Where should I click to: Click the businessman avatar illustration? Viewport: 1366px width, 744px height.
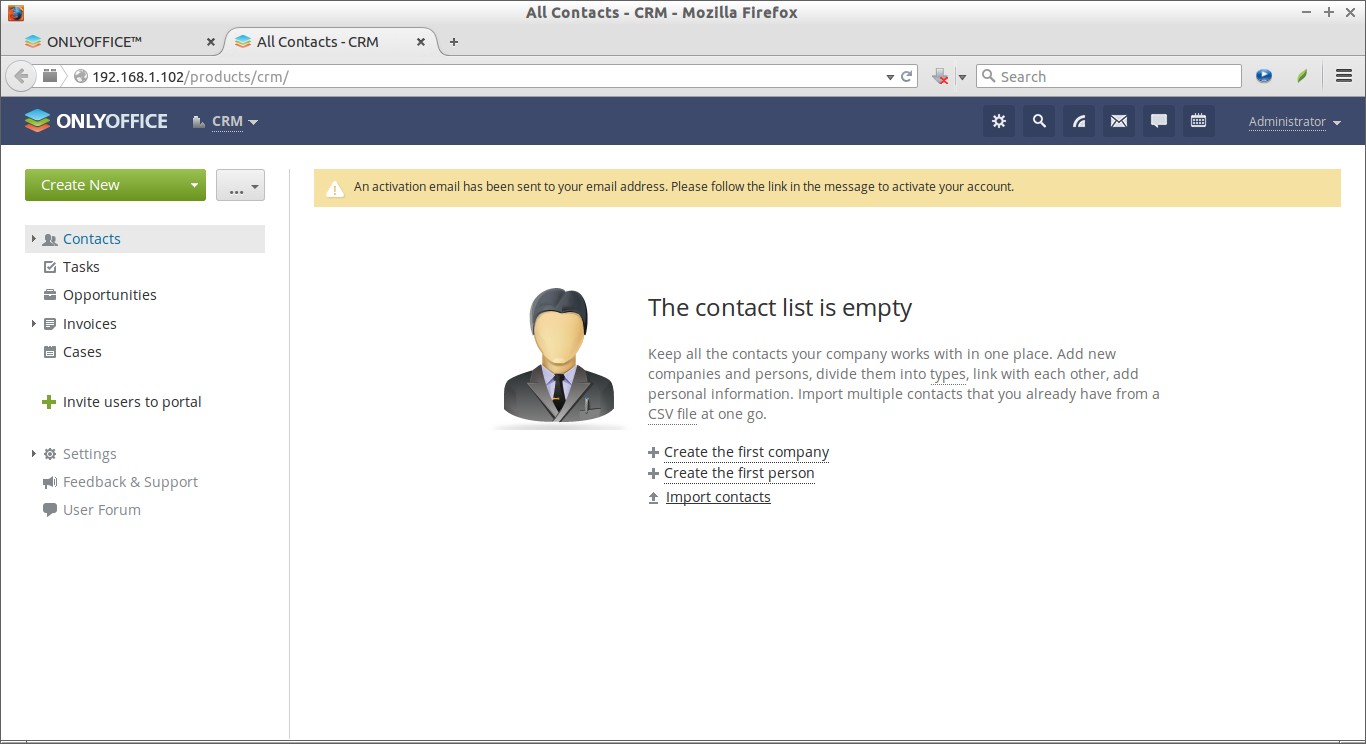coord(559,358)
